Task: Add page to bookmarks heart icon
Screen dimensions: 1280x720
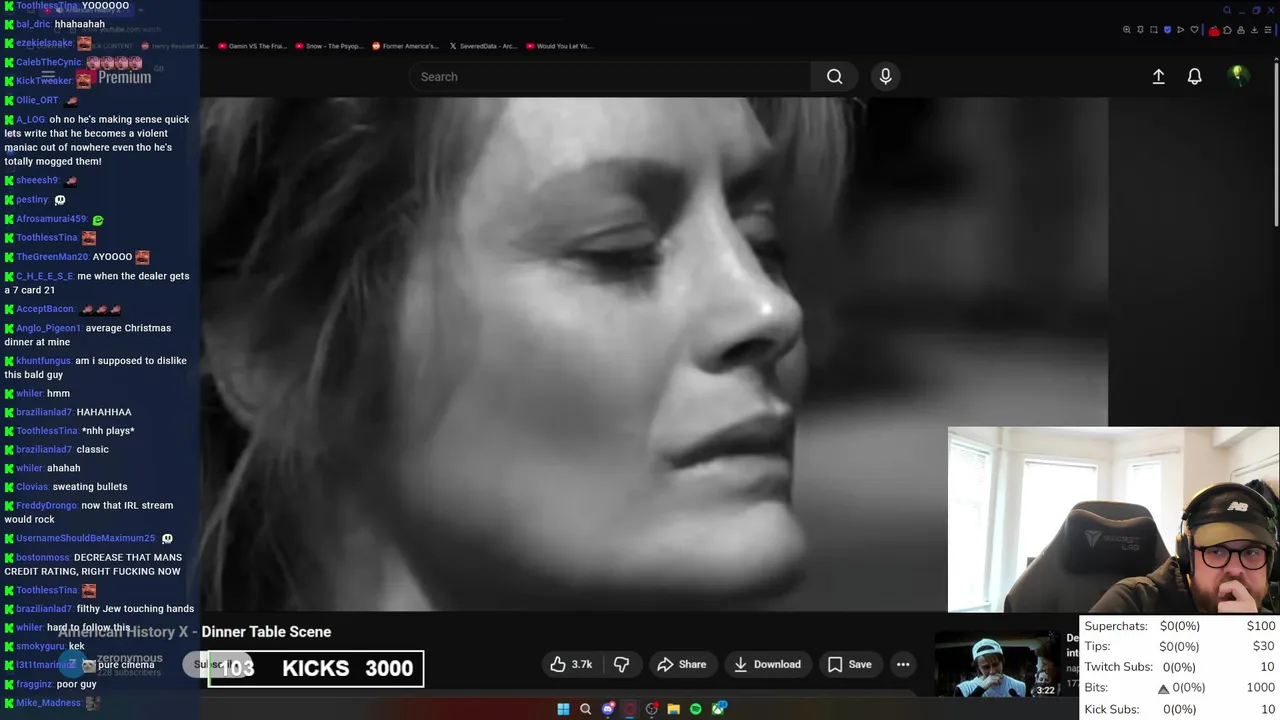Action: click(1194, 30)
